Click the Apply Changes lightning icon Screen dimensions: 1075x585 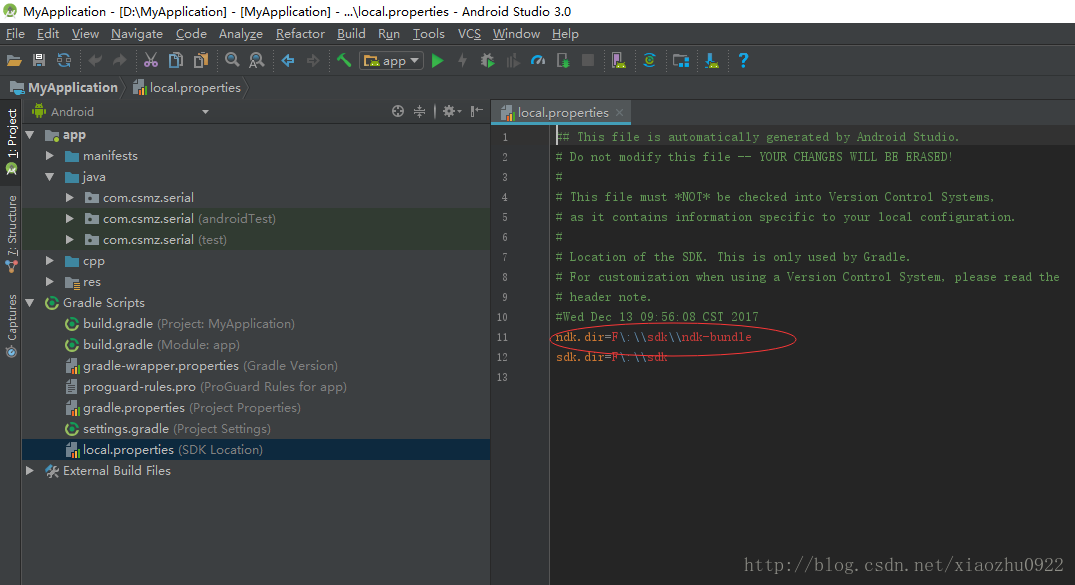pyautogui.click(x=463, y=61)
